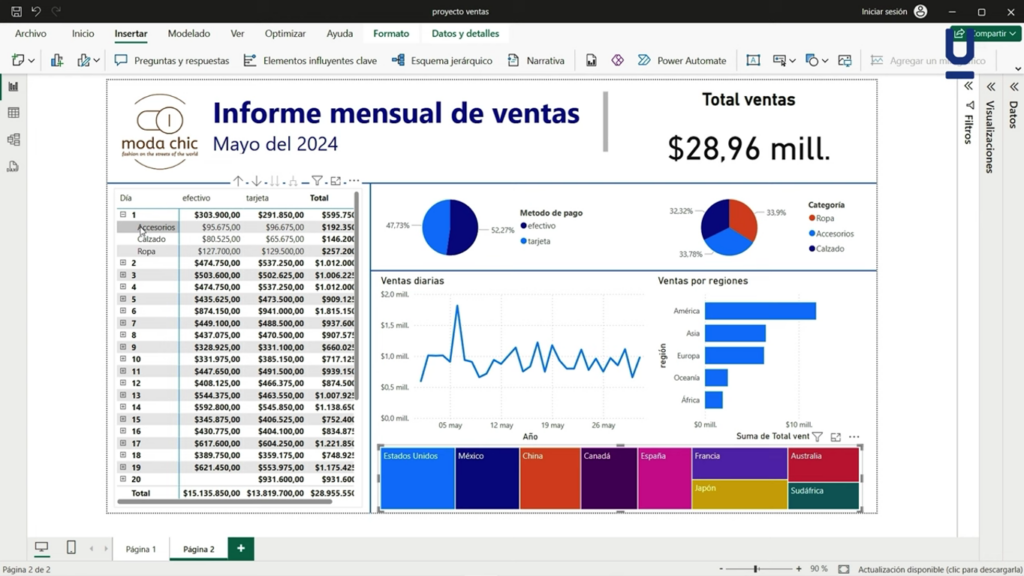Viewport: 1024px width, 576px height.
Task: Open focus mode on the matrix visual
Action: click(335, 182)
